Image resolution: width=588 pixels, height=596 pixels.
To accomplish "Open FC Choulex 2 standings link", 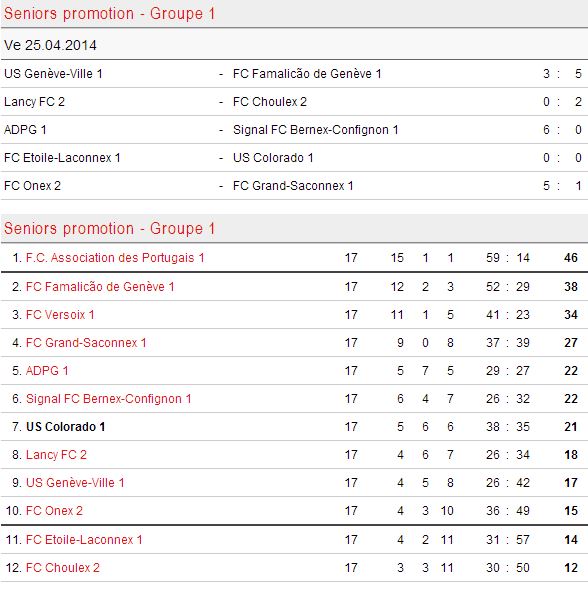I will (63, 568).
